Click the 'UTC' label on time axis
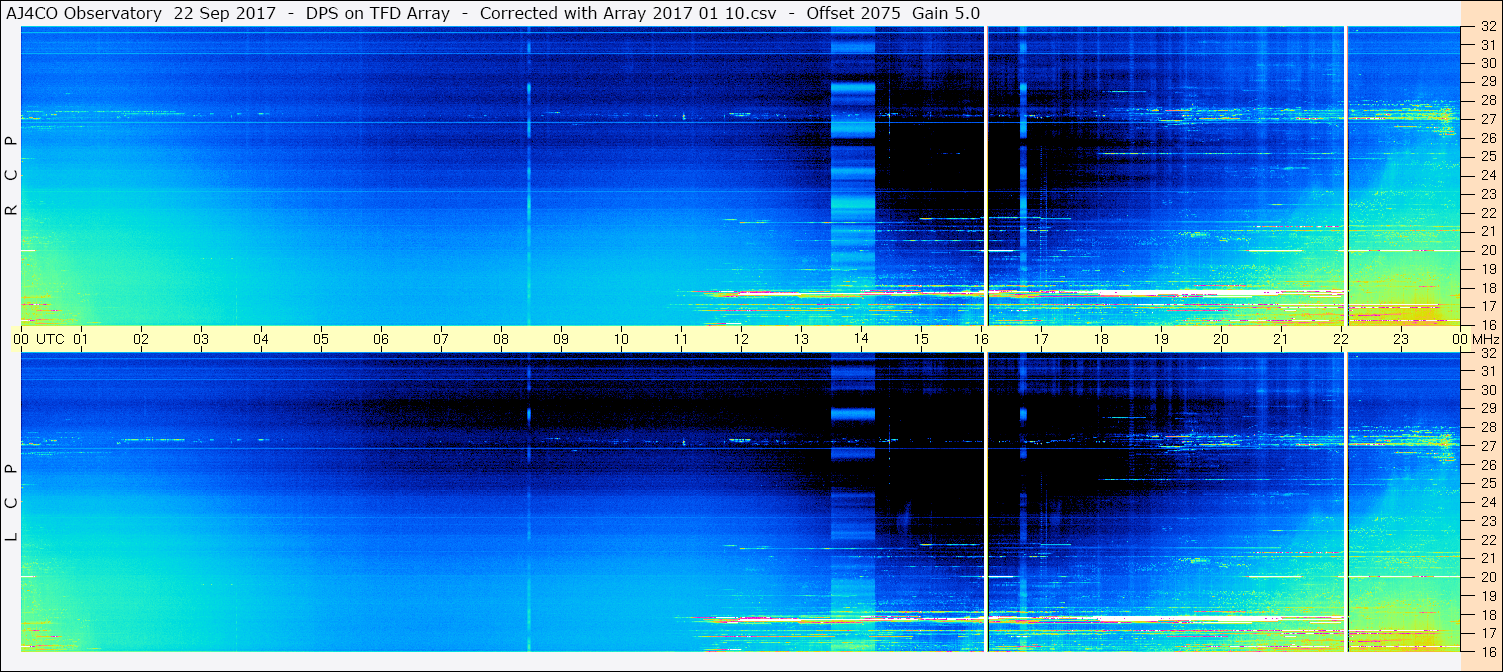The height and width of the screenshot is (672, 1503). tap(51, 339)
